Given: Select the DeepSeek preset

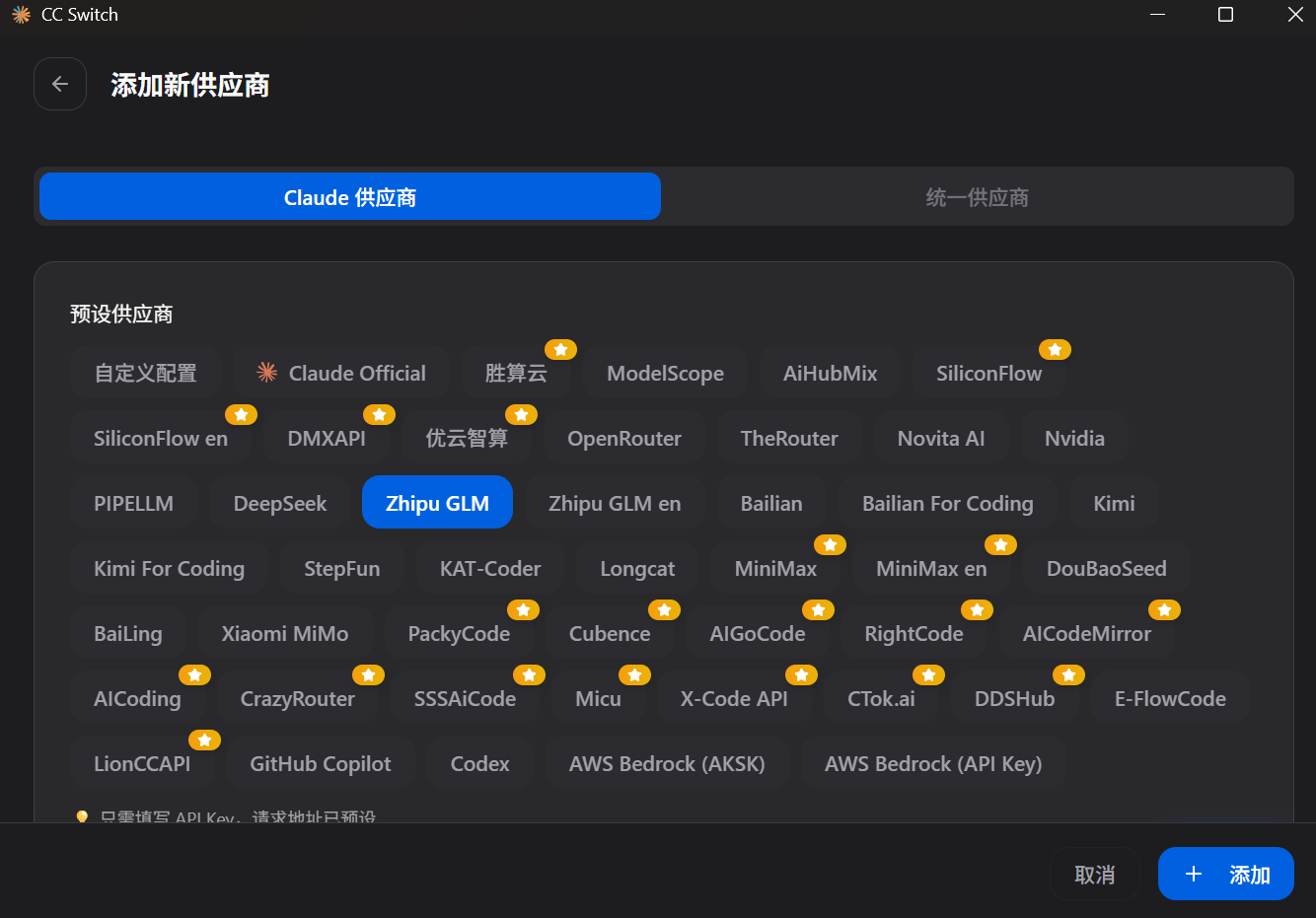Looking at the screenshot, I should pos(280,503).
